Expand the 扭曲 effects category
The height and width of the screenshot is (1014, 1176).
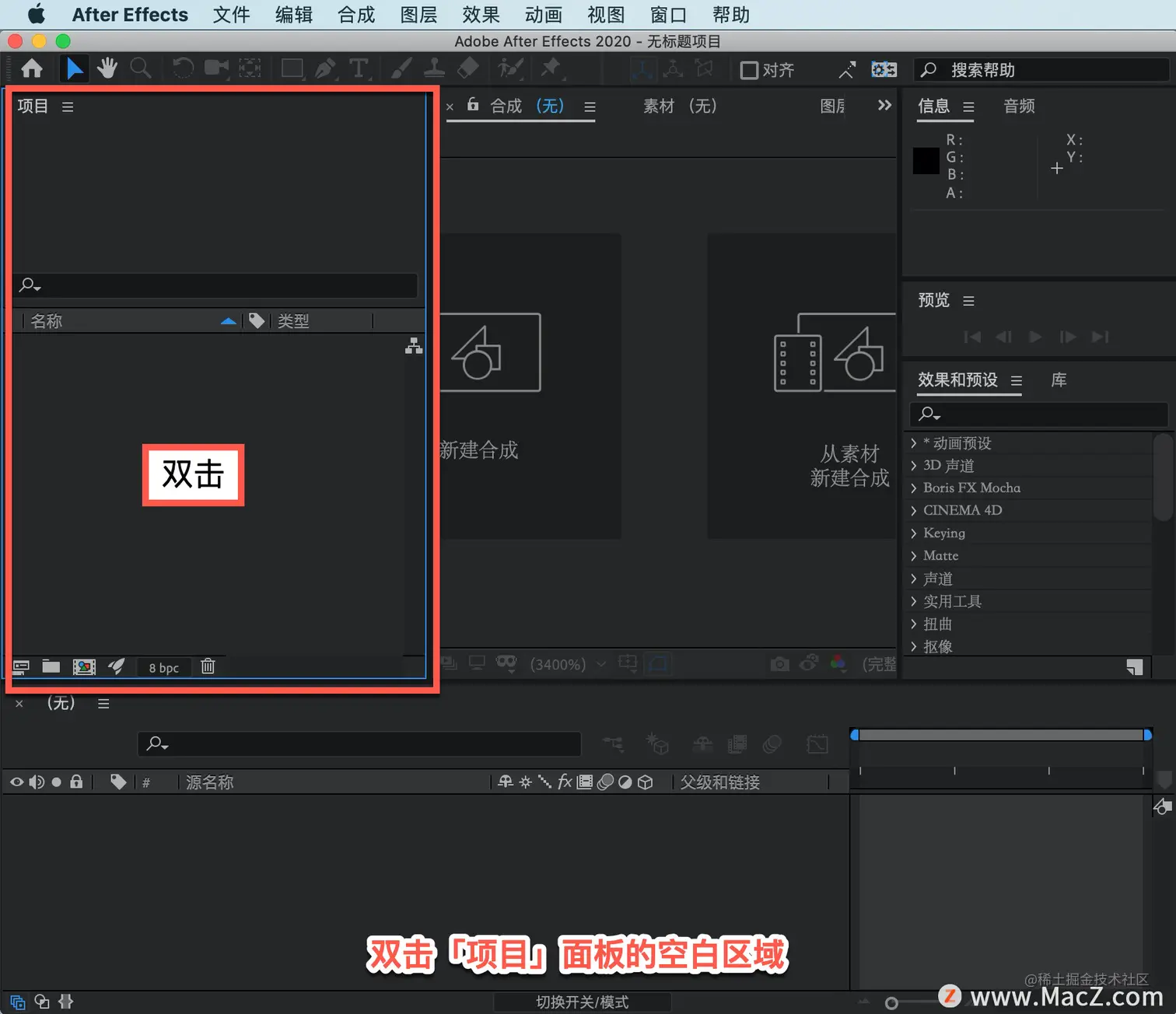[x=913, y=624]
